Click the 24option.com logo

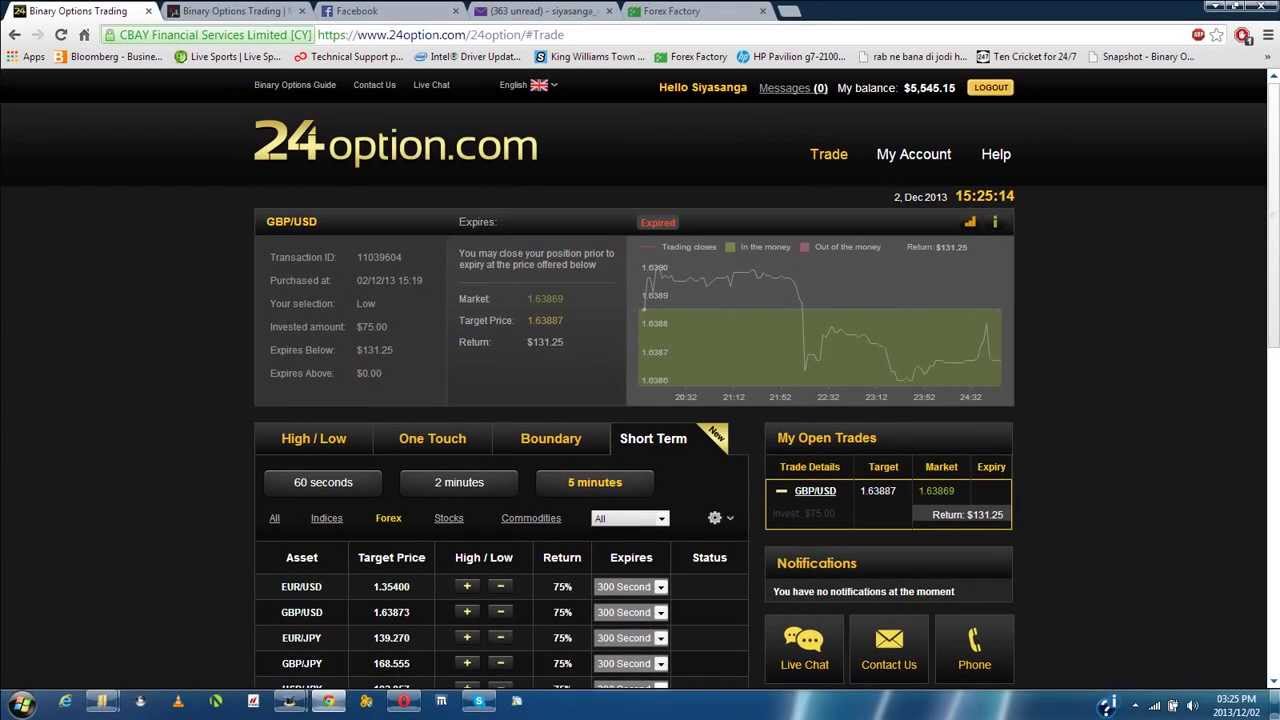pyautogui.click(x=396, y=143)
